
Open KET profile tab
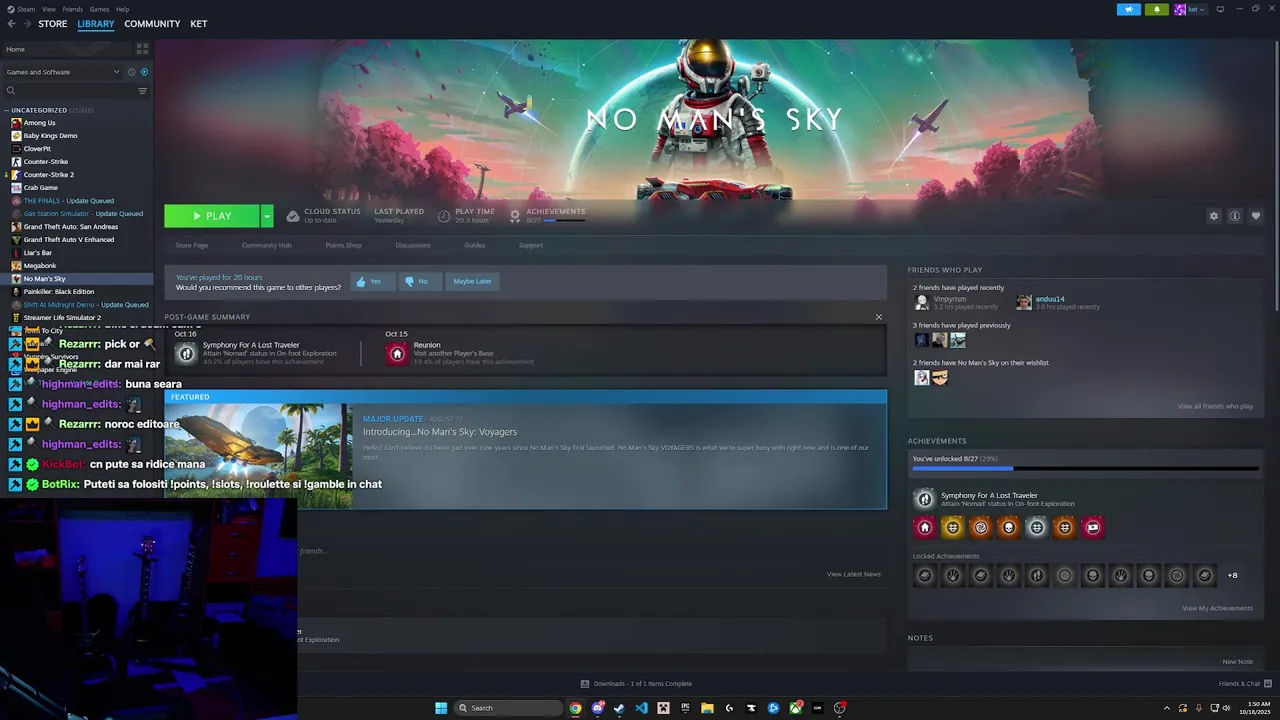pyautogui.click(x=199, y=24)
